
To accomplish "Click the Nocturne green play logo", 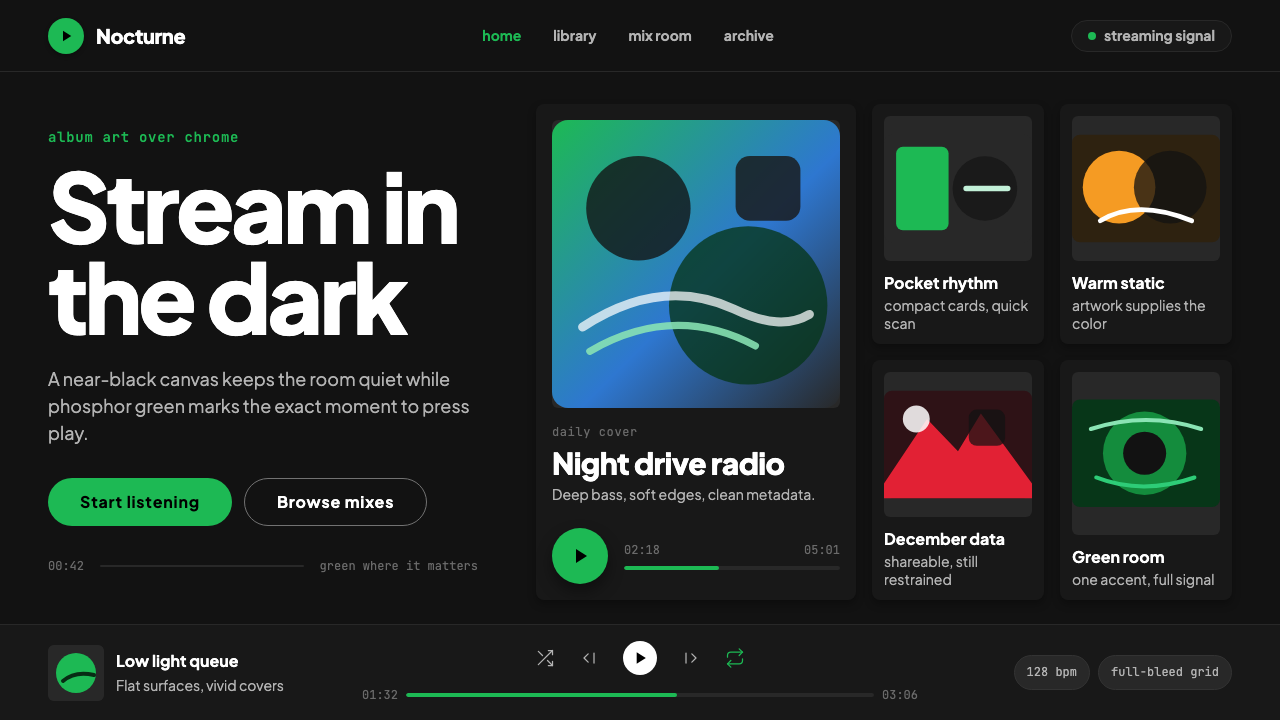I will tap(66, 36).
